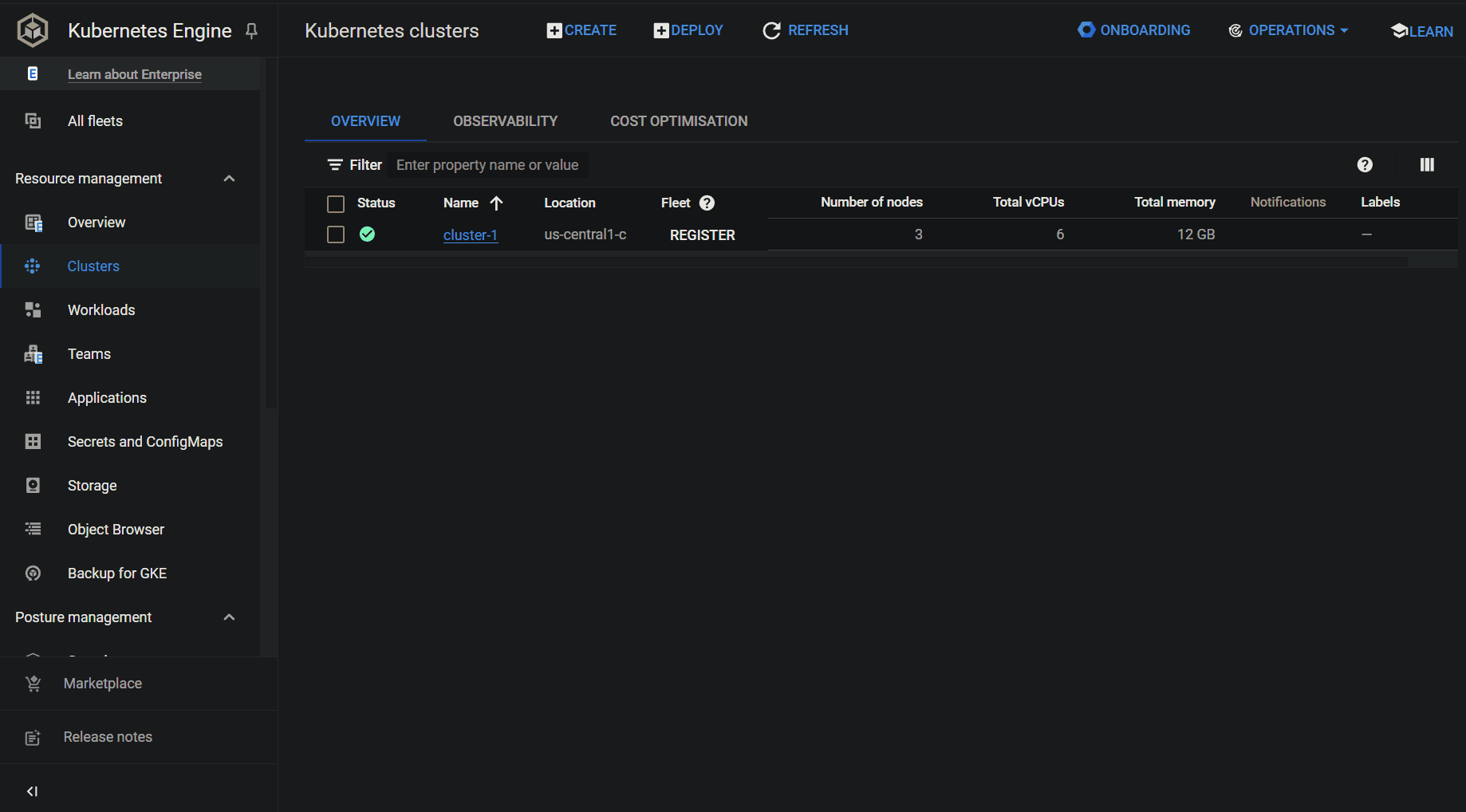This screenshot has height=812, width=1466.
Task: Open cluster-1 details link
Action: 470,235
